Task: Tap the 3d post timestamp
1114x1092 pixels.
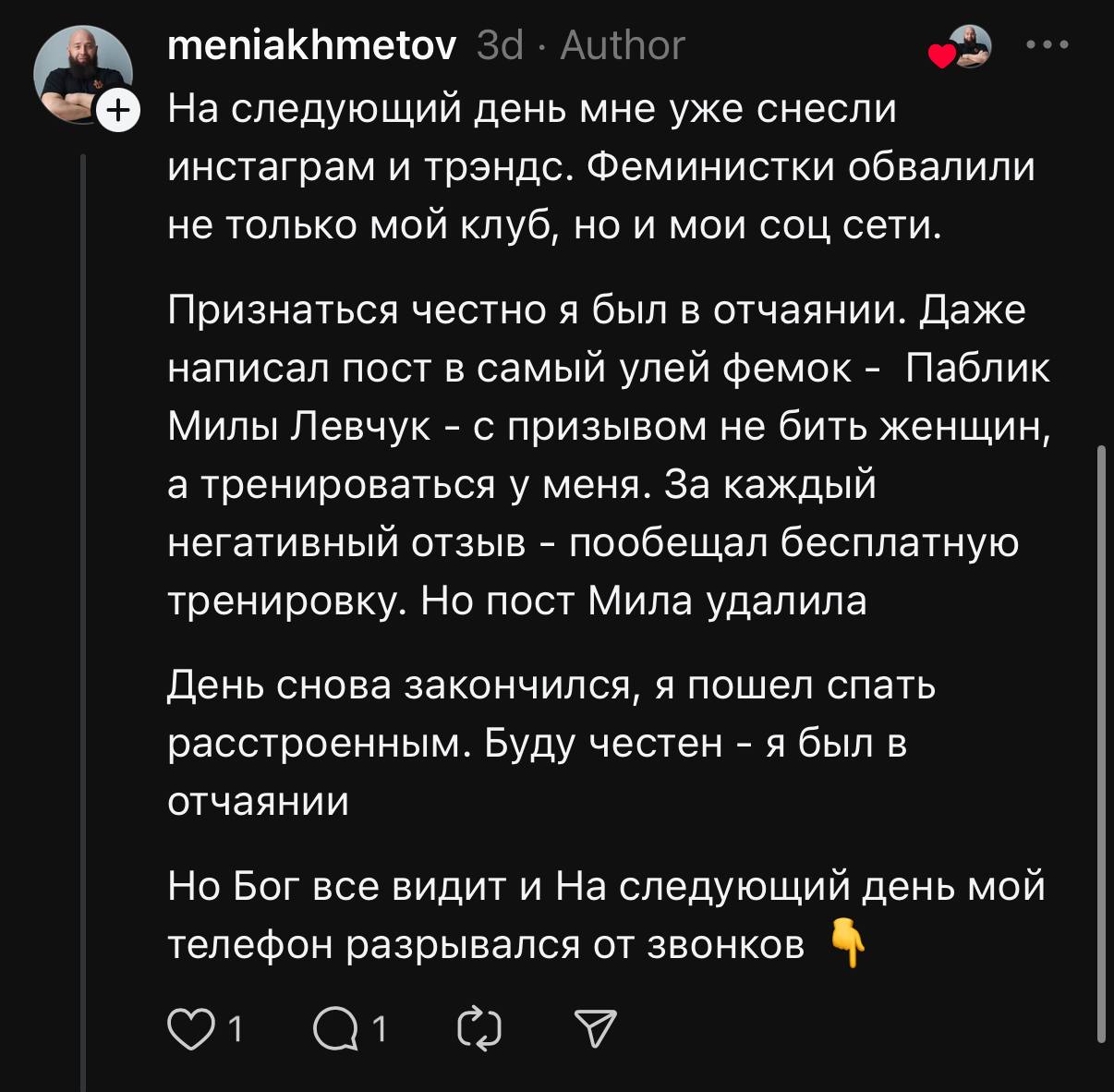Action: point(500,44)
